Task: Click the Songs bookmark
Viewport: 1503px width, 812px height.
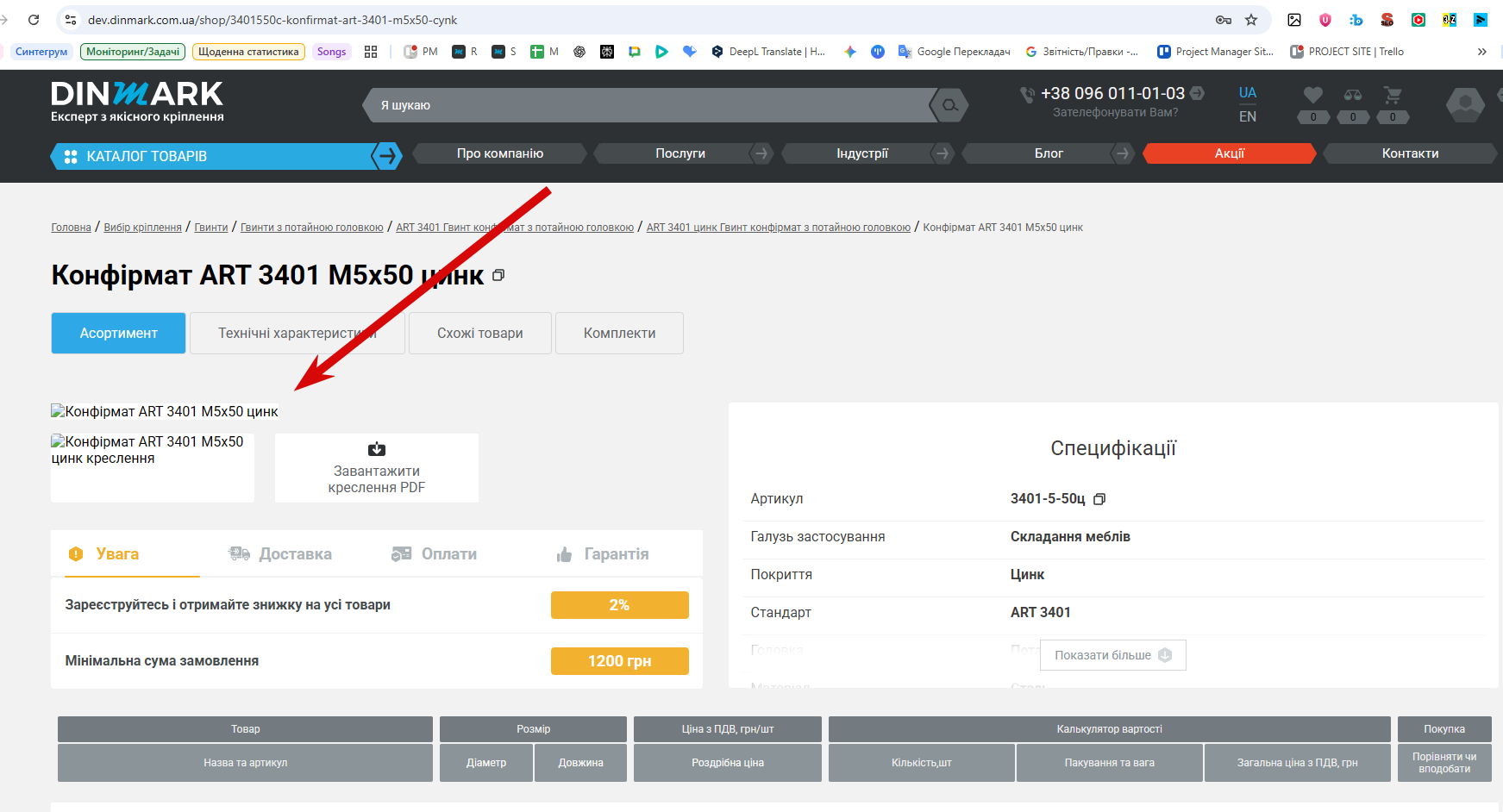Action: pyautogui.click(x=331, y=52)
